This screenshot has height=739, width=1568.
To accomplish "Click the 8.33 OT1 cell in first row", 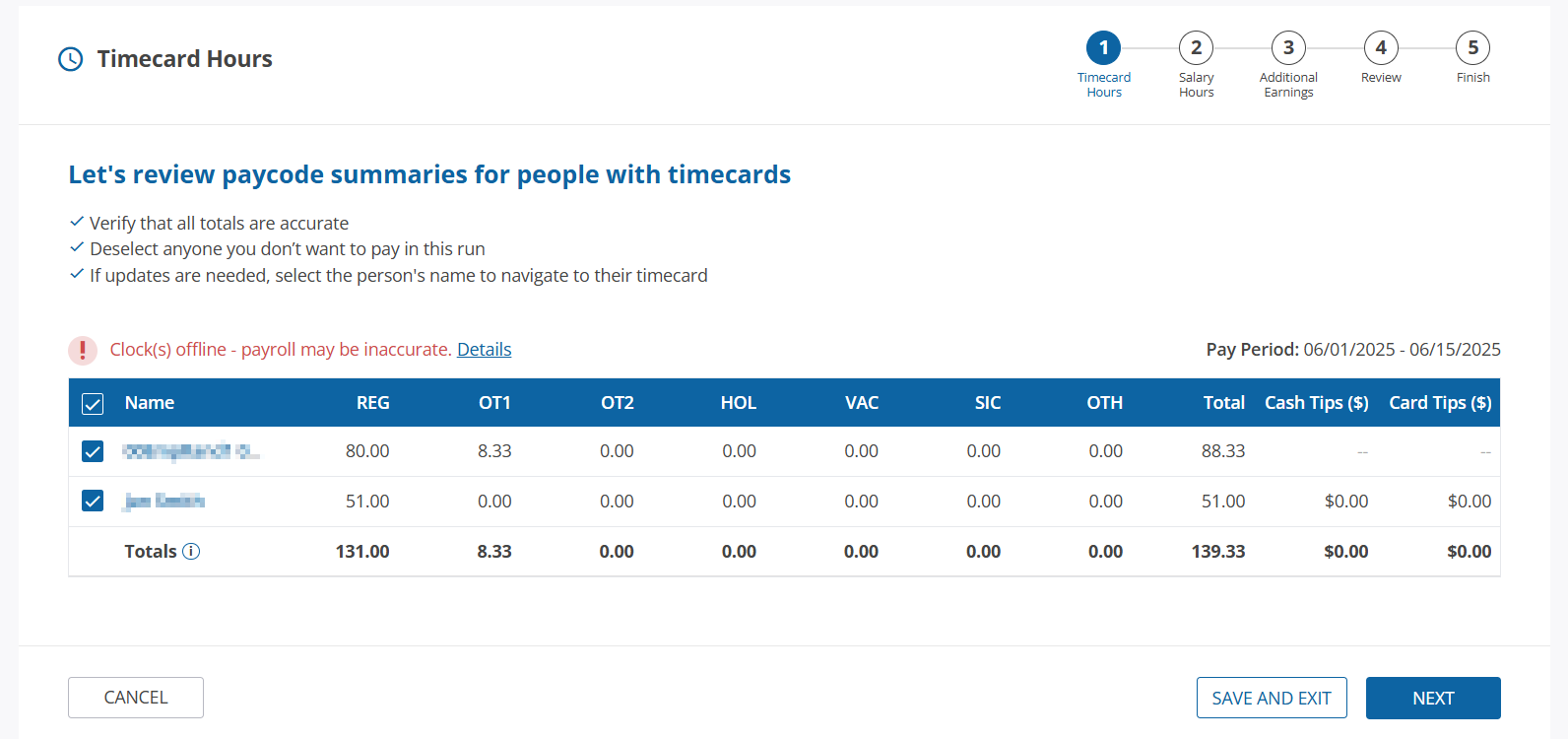I will pos(494,451).
